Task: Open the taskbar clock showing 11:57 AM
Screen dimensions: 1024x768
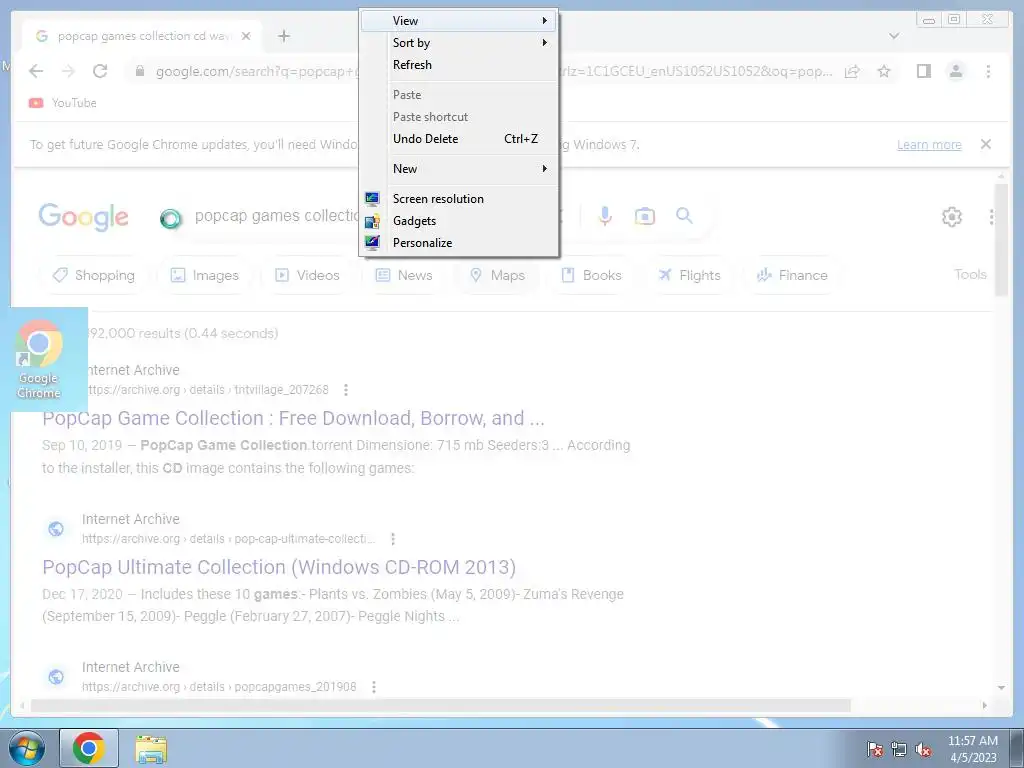Action: click(x=972, y=749)
